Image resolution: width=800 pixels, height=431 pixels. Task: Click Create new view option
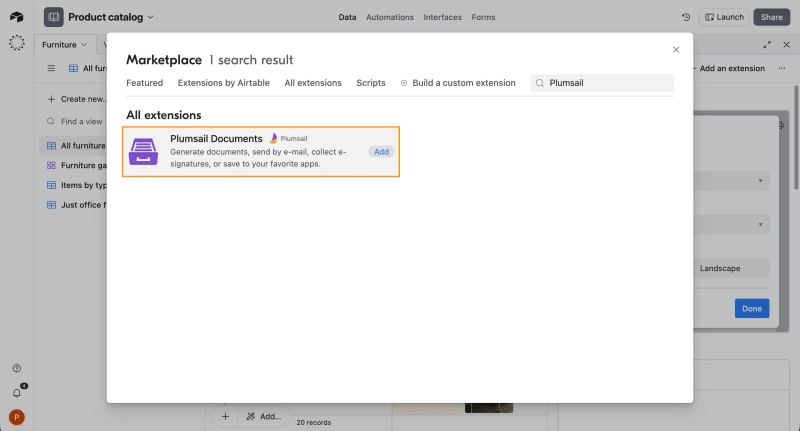pyautogui.click(x=77, y=99)
